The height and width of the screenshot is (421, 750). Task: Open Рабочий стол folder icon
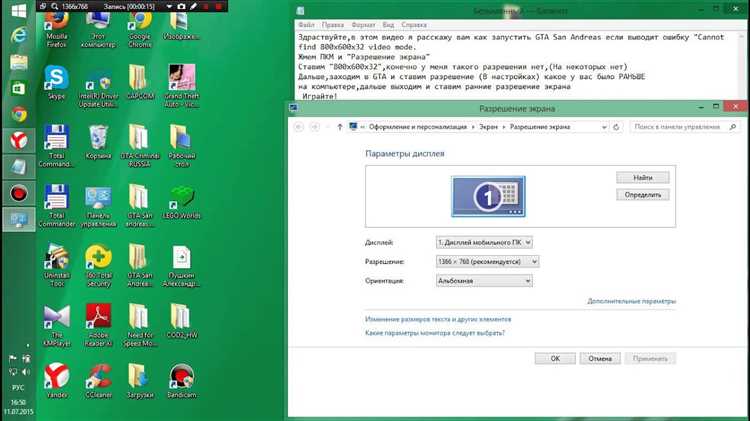182,146
